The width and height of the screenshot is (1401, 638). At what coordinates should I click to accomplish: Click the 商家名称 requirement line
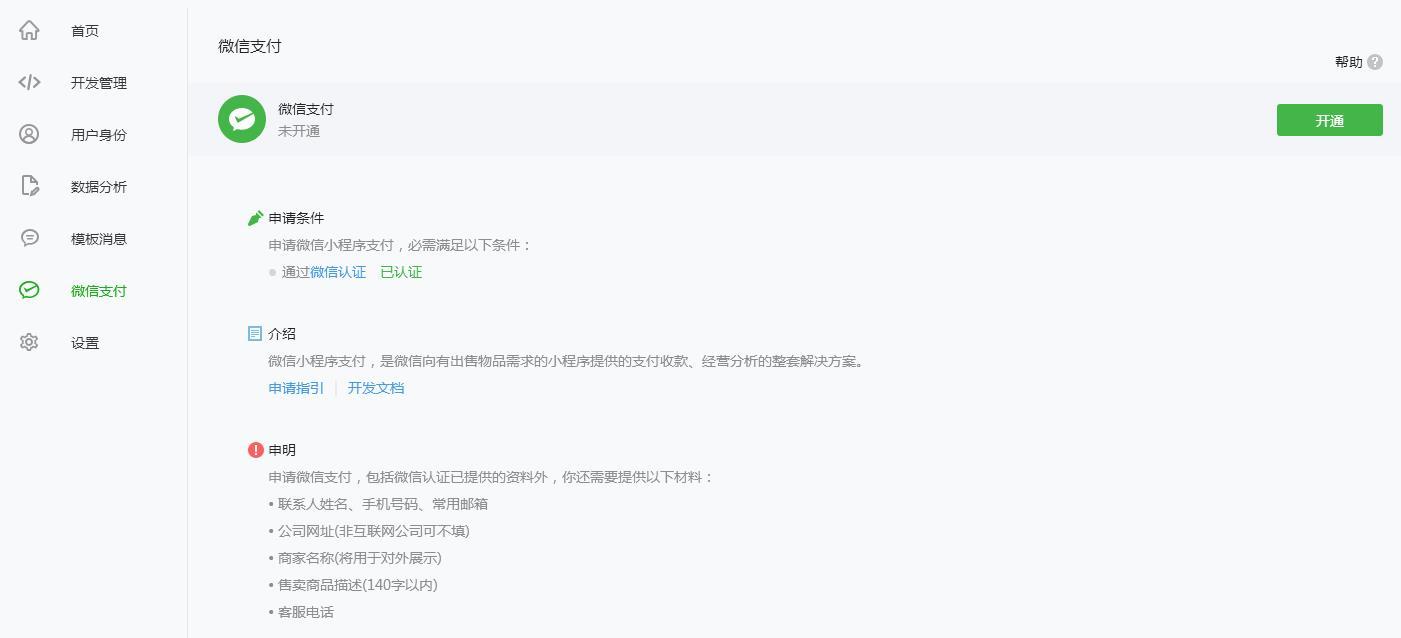[x=355, y=558]
